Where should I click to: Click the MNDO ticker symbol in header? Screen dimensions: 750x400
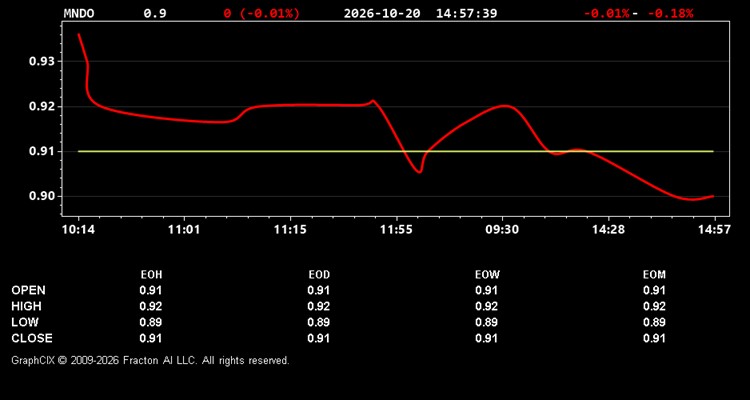tap(79, 13)
